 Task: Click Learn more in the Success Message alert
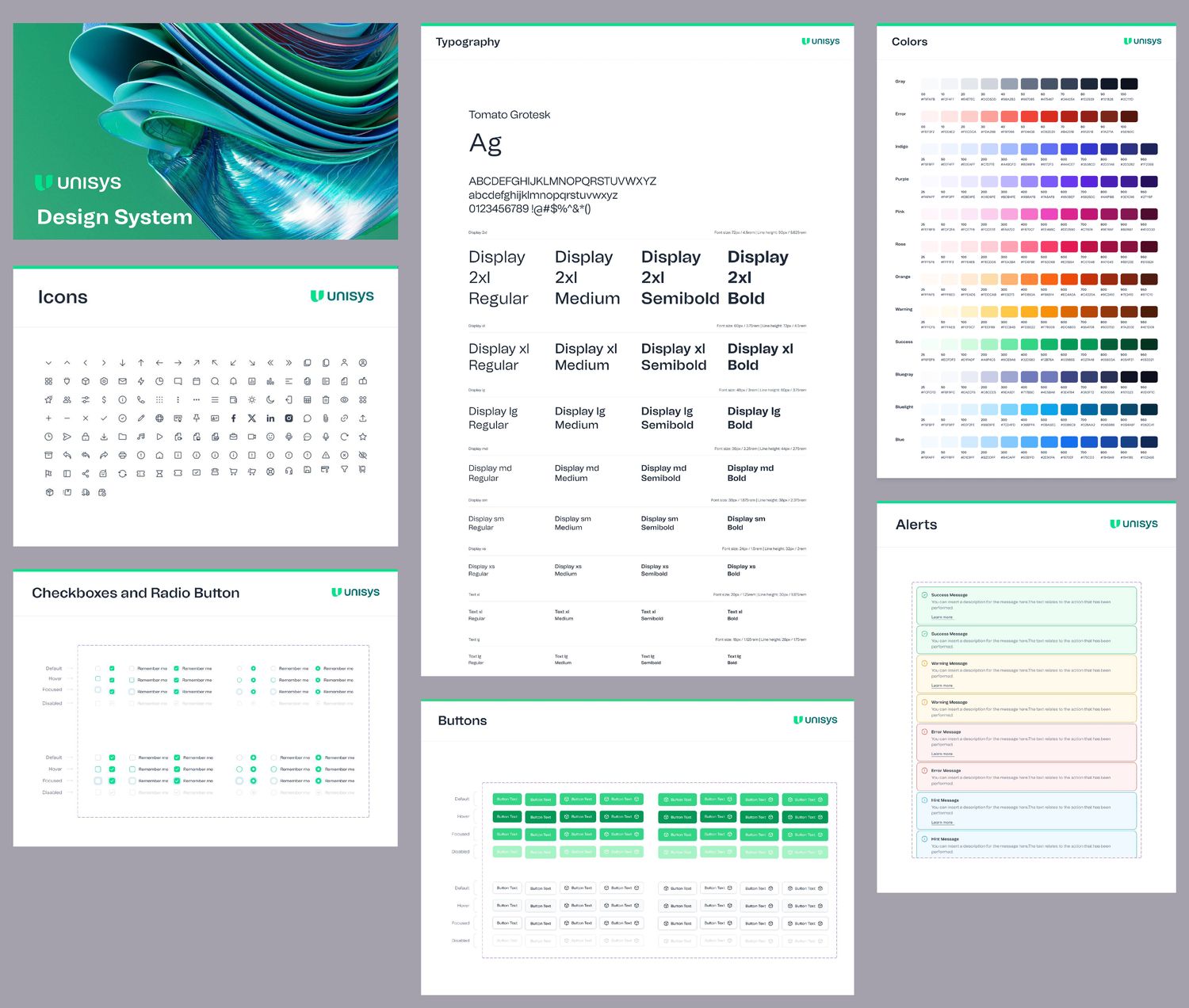942,617
